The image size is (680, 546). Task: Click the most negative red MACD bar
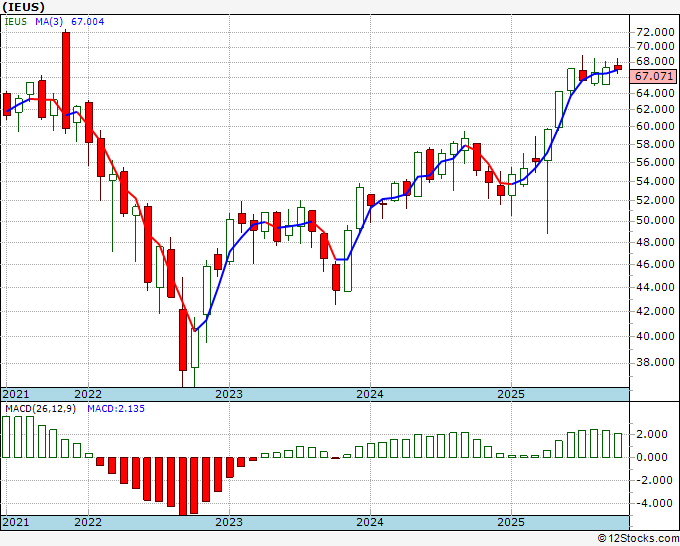point(183,486)
